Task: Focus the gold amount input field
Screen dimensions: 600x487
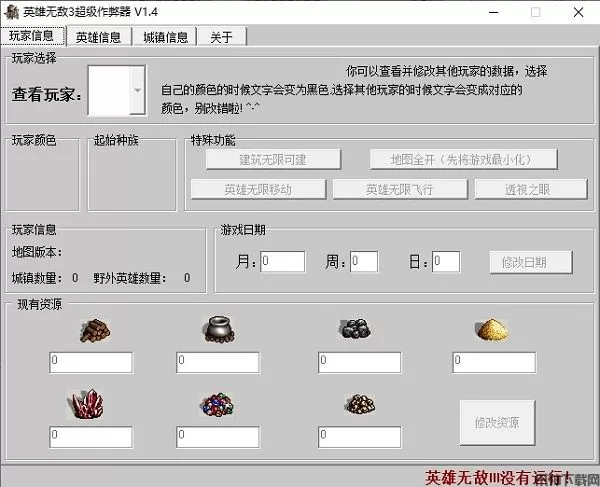Action: point(360,437)
